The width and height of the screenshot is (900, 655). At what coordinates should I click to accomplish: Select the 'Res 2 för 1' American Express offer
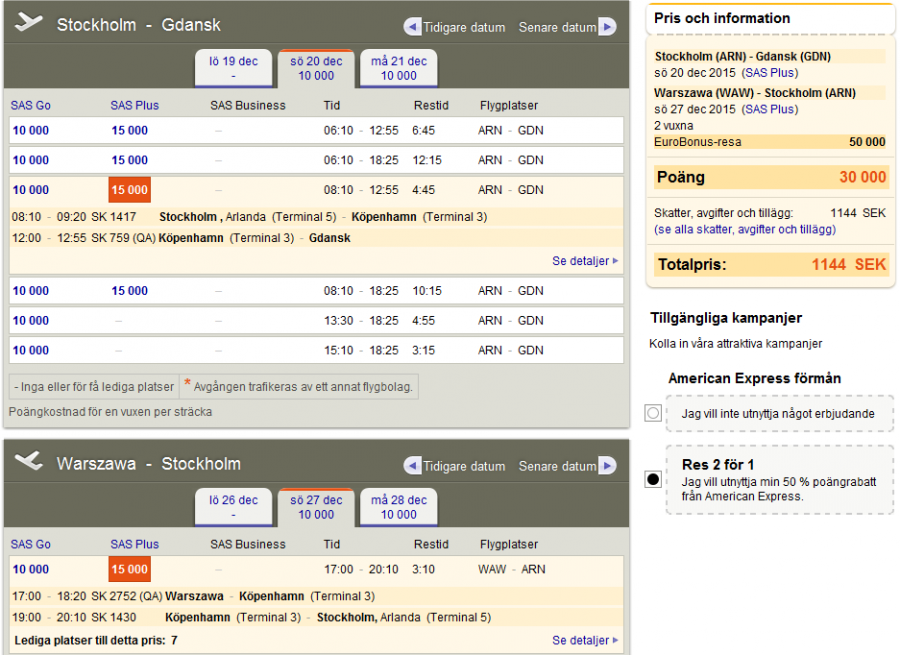point(653,480)
